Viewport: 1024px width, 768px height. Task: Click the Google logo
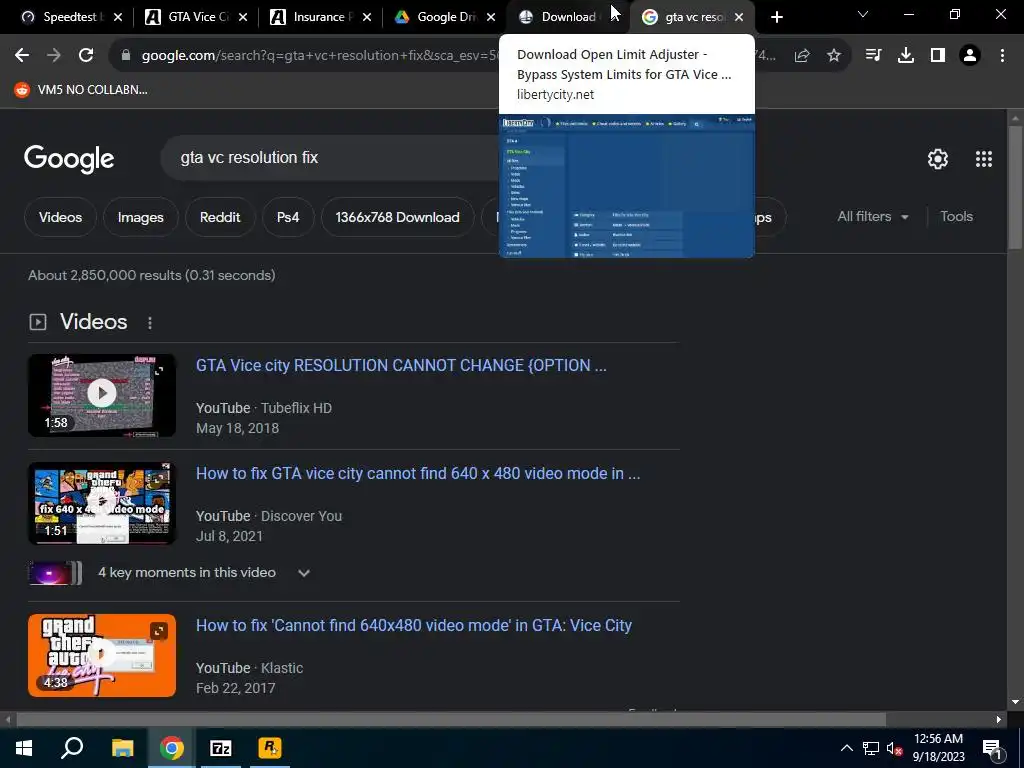coord(69,159)
